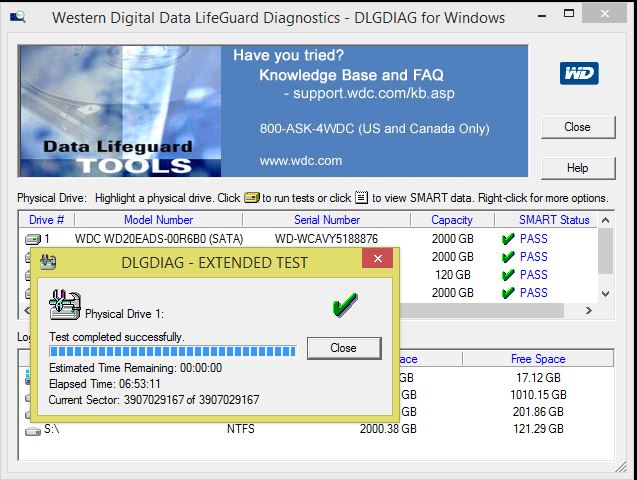The height and width of the screenshot is (480, 637).
Task: Click total space 2000.38 GB
Action: tap(388, 429)
